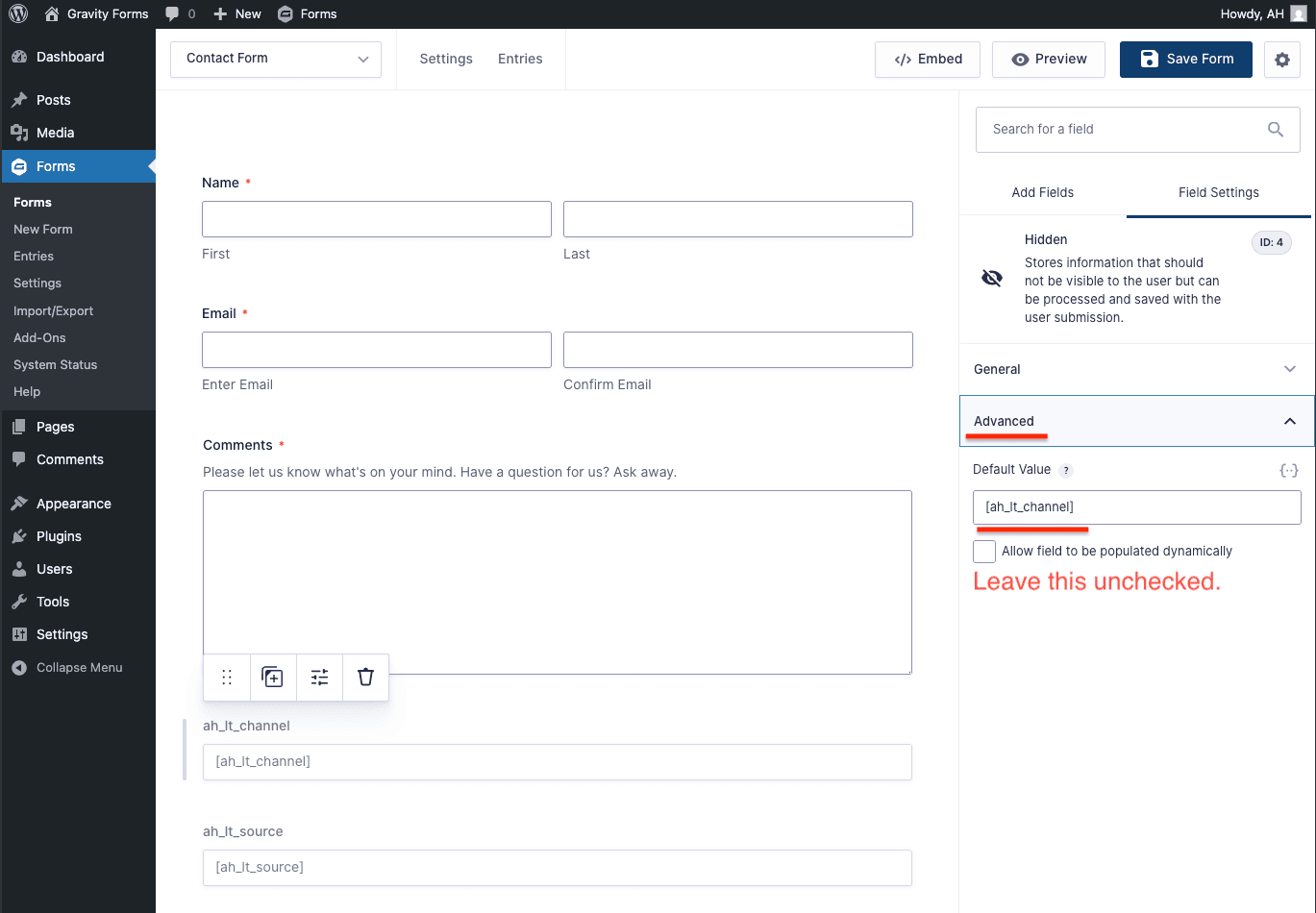The height and width of the screenshot is (913, 1316).
Task: Open the Entries tab
Action: click(520, 59)
